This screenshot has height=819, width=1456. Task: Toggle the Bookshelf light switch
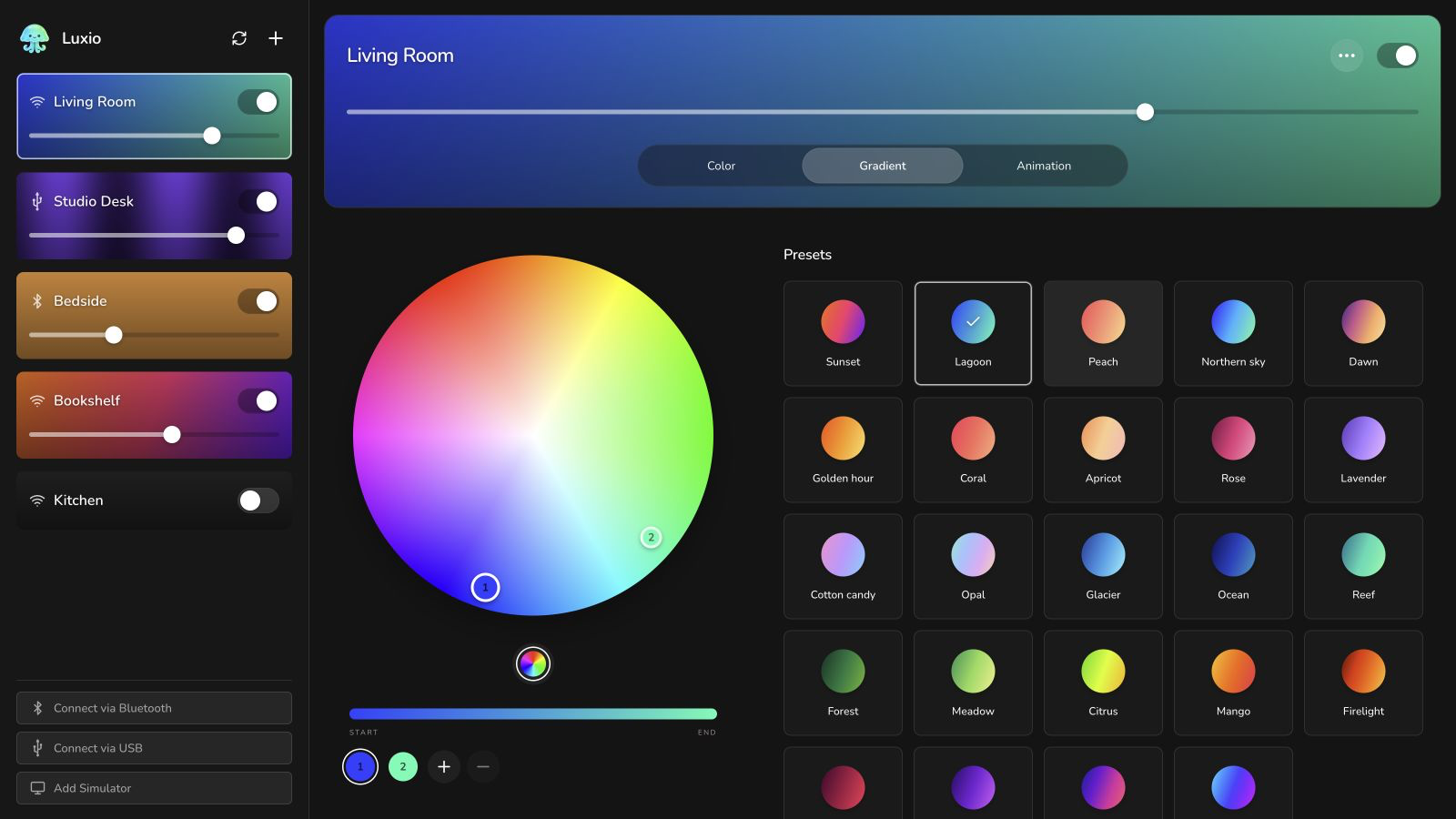coord(258,400)
